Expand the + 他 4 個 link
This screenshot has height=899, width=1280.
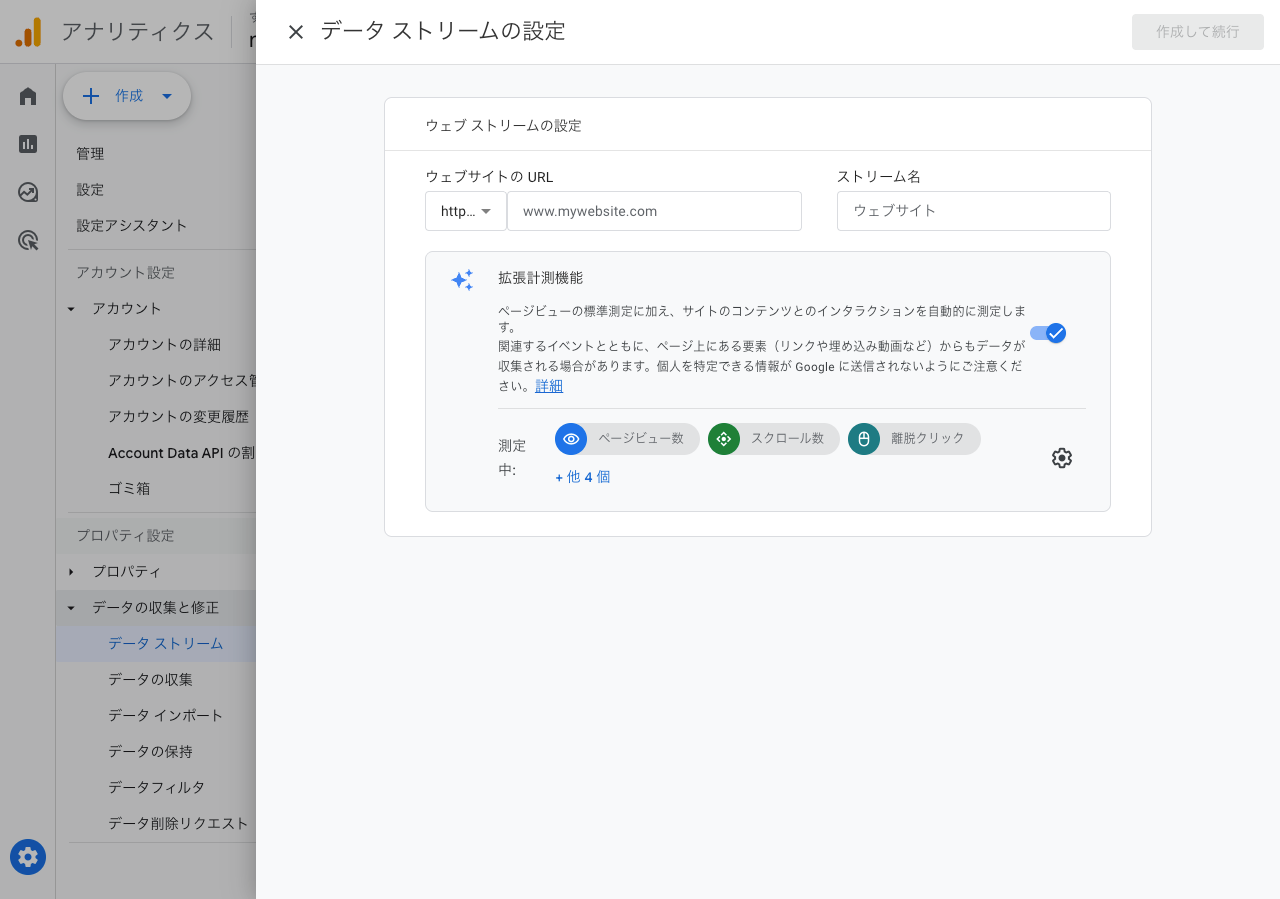[x=583, y=477]
